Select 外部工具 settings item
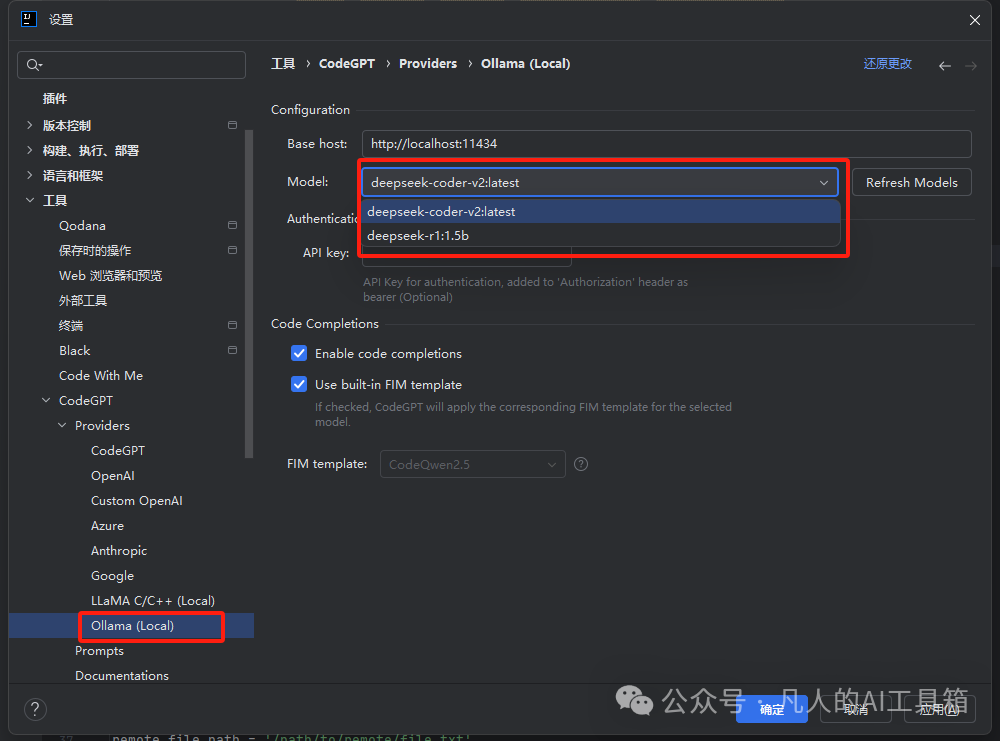The height and width of the screenshot is (741, 1000). [83, 300]
